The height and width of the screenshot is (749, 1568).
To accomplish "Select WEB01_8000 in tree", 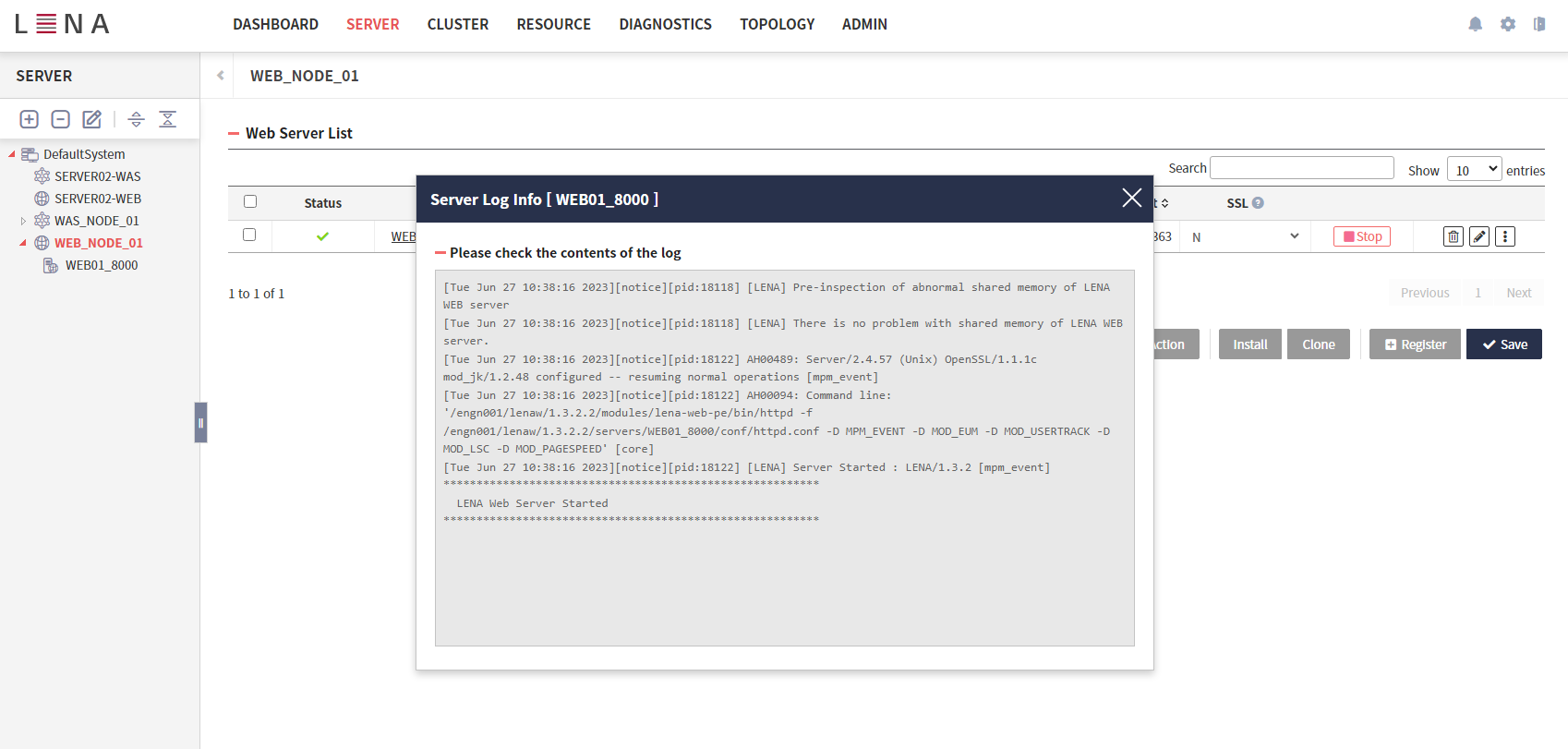I will [102, 265].
